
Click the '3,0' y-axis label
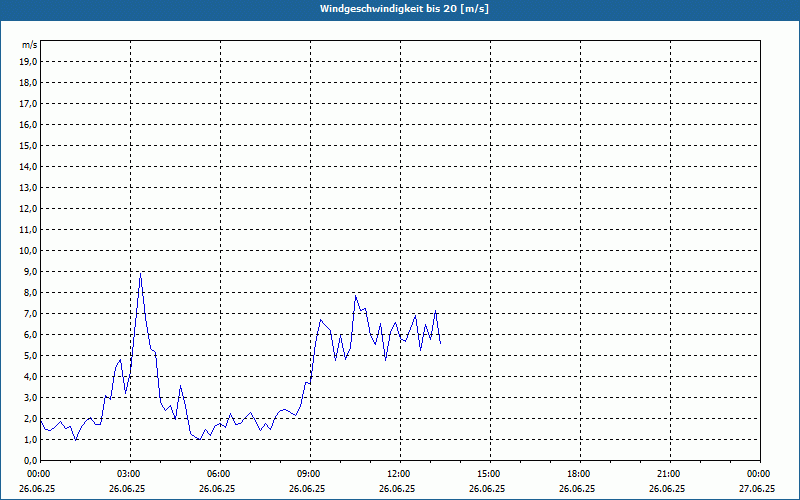31,397
